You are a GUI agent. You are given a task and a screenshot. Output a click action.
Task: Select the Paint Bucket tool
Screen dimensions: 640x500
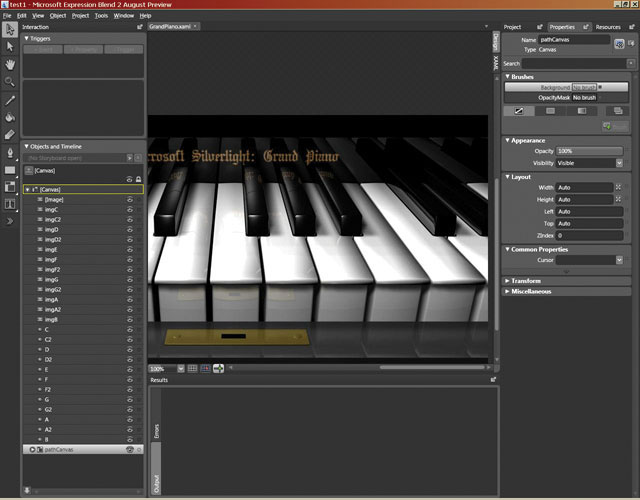pyautogui.click(x=10, y=118)
